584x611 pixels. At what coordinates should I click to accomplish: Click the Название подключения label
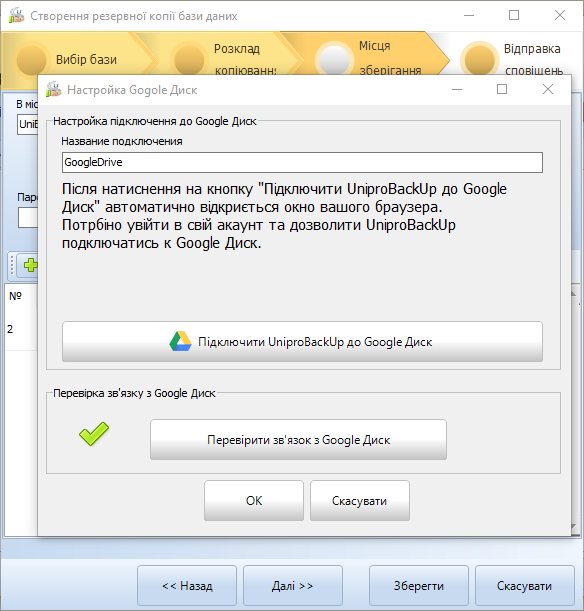(x=122, y=141)
